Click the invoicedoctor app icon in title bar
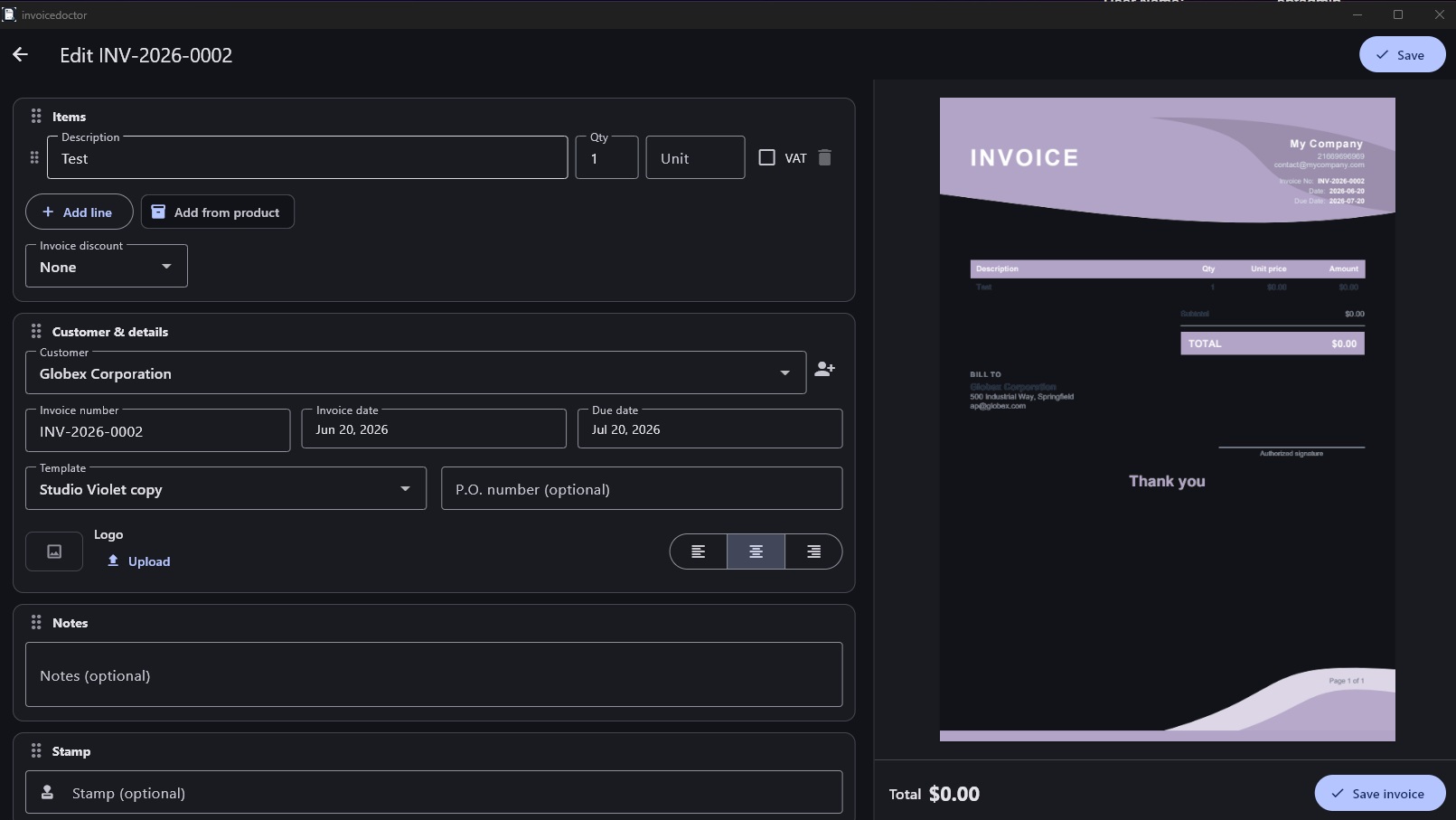 [9, 14]
